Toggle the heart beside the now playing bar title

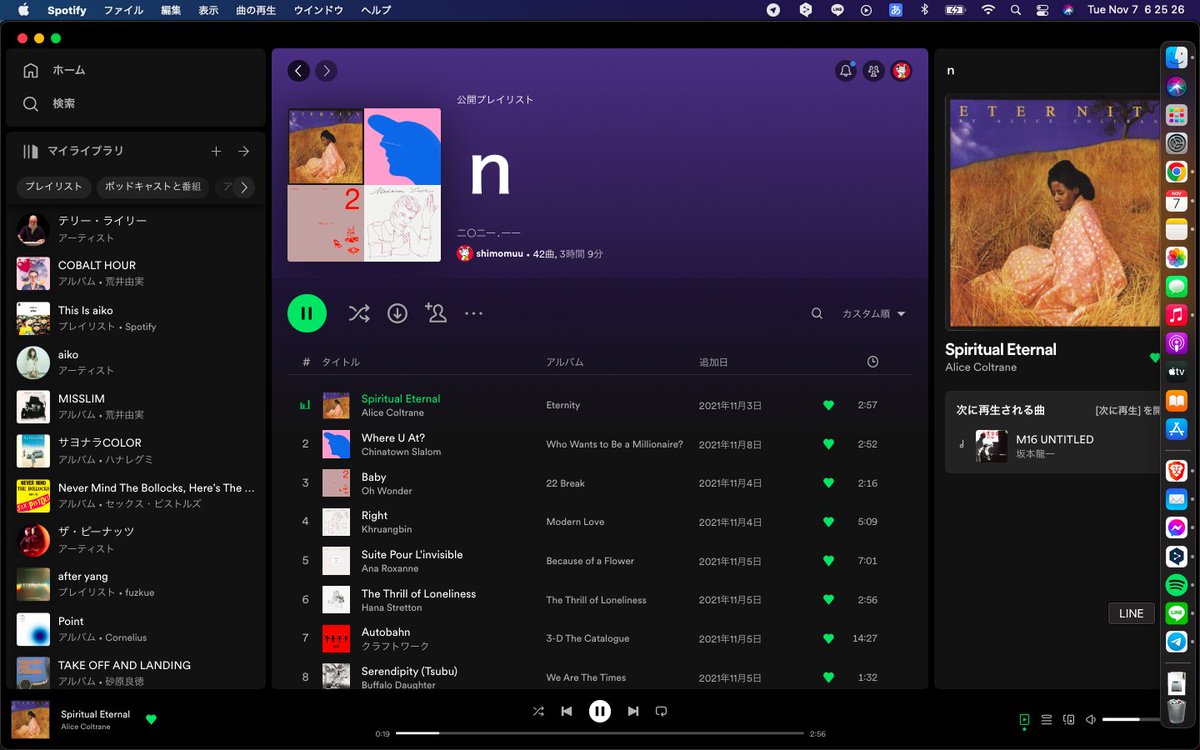(x=151, y=719)
